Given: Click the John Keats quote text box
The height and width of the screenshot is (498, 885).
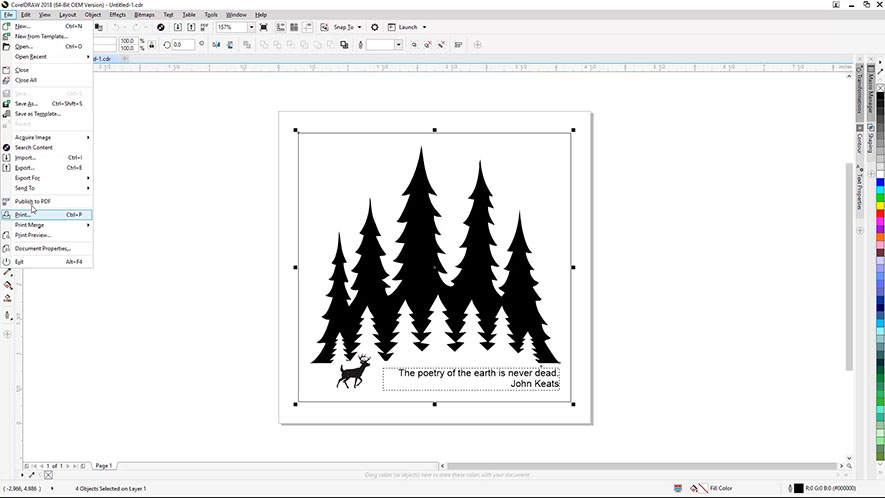Looking at the screenshot, I should click(x=472, y=378).
